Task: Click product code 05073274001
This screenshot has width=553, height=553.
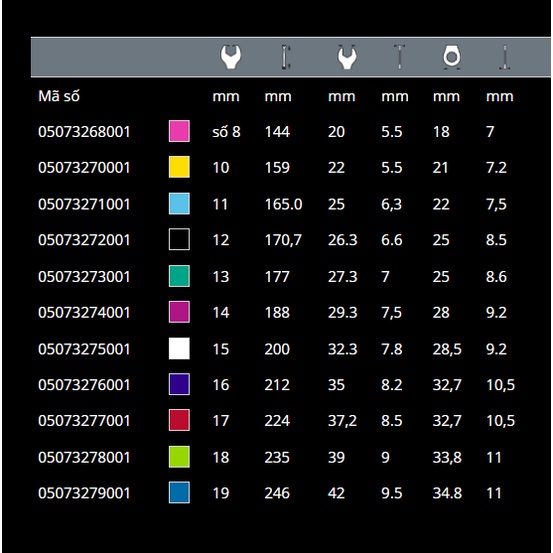Action: pos(84,312)
